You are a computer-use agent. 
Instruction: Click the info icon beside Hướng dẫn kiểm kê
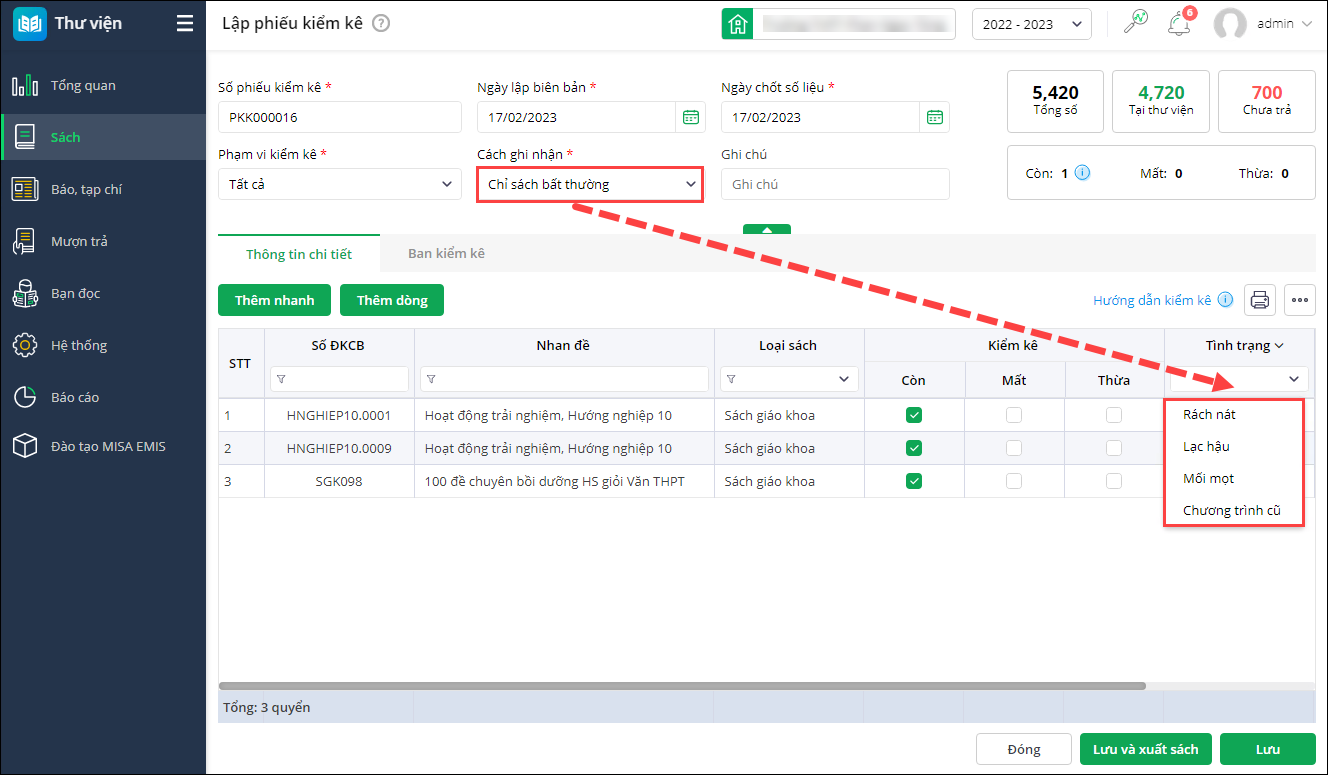click(1225, 300)
